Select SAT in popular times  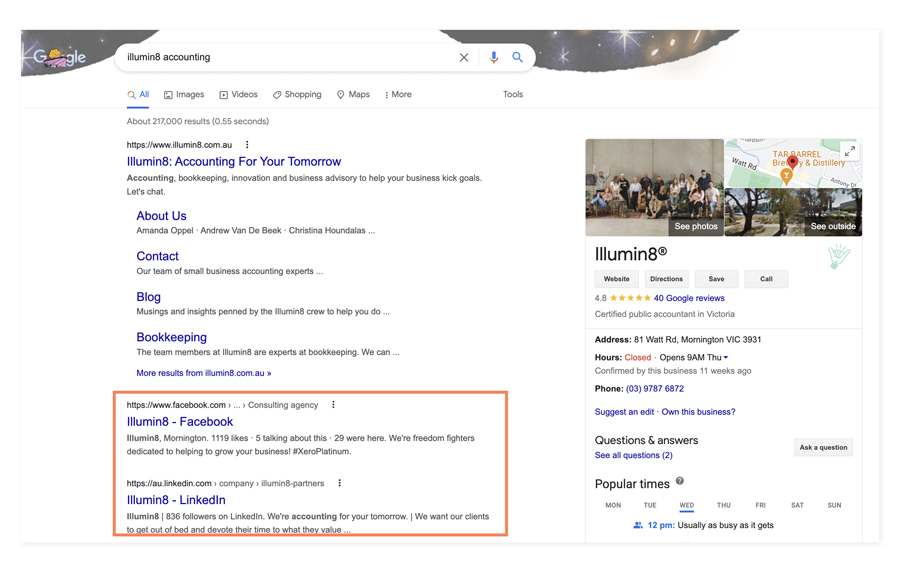pos(797,505)
